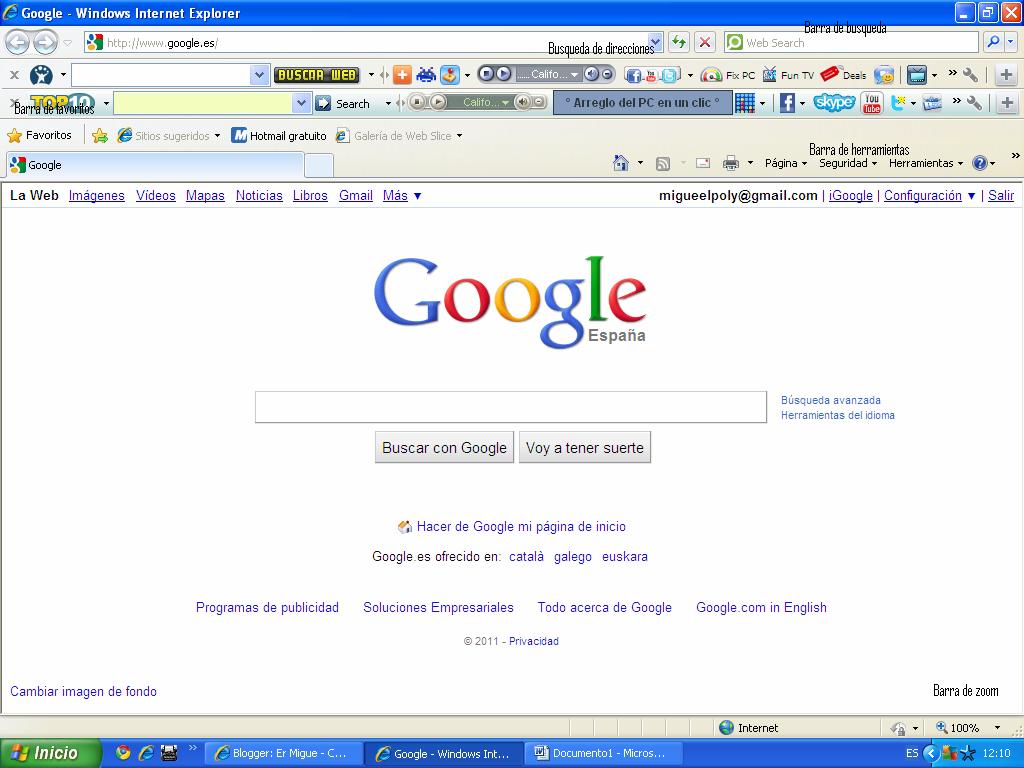The height and width of the screenshot is (768, 1024).
Task: Click the colored grid game icon
Action: click(745, 103)
